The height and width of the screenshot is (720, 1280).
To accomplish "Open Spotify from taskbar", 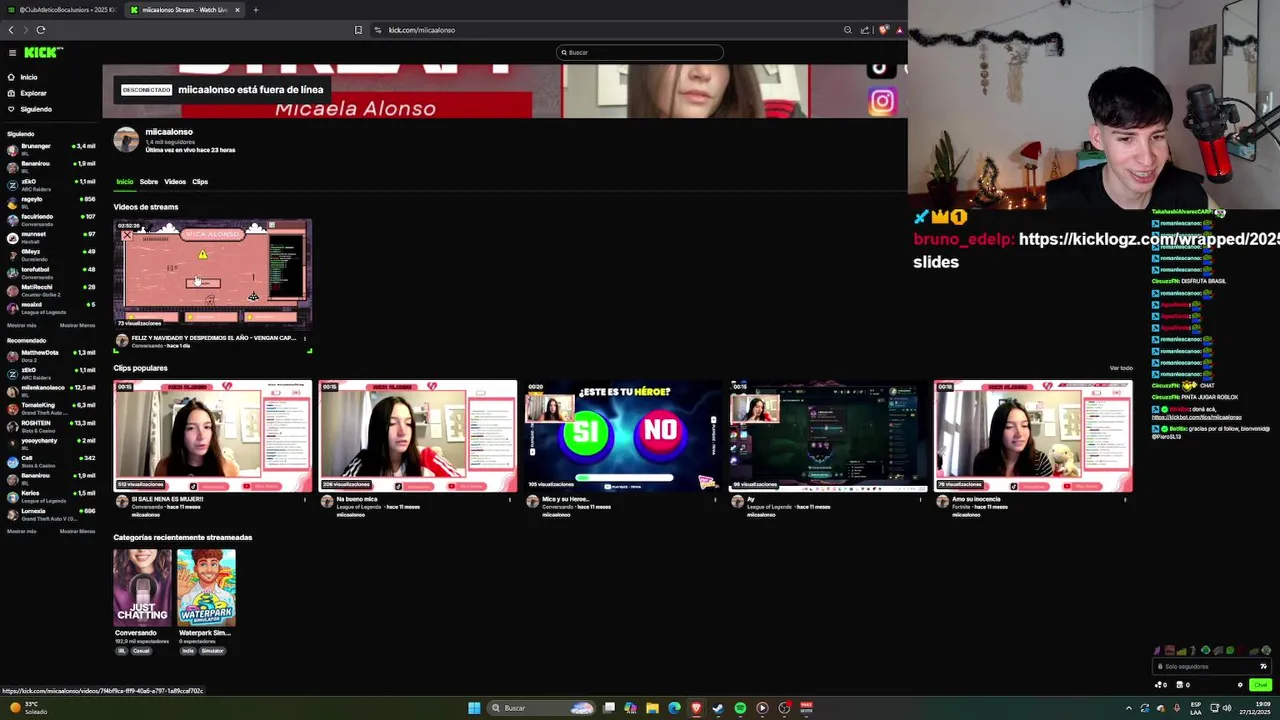I will [740, 708].
